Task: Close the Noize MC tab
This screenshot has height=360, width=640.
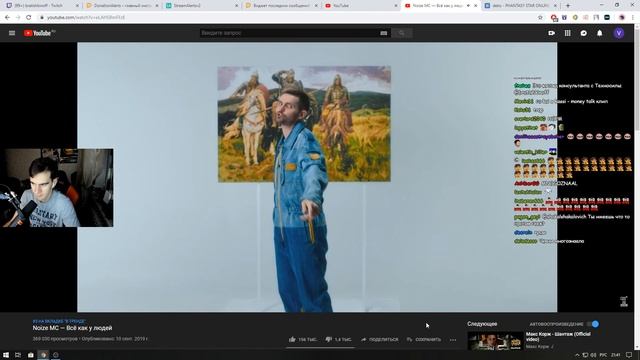Action: click(476, 6)
